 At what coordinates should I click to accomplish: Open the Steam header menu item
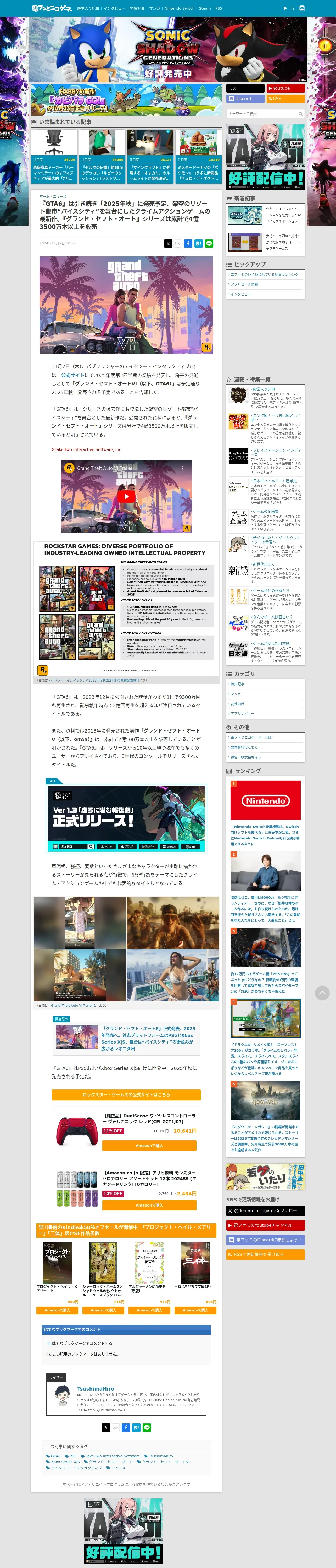[205, 9]
